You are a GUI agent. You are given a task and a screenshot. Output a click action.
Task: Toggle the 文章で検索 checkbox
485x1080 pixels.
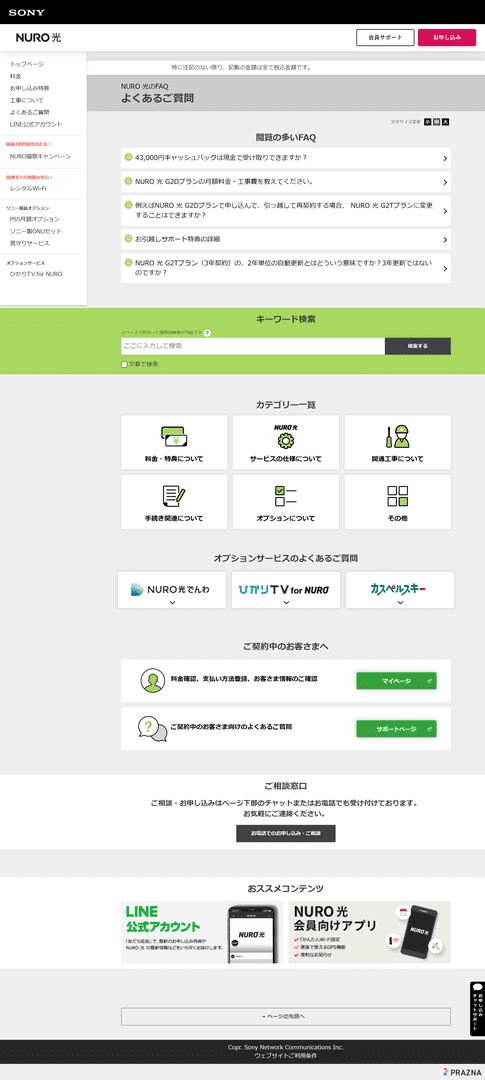(x=125, y=364)
